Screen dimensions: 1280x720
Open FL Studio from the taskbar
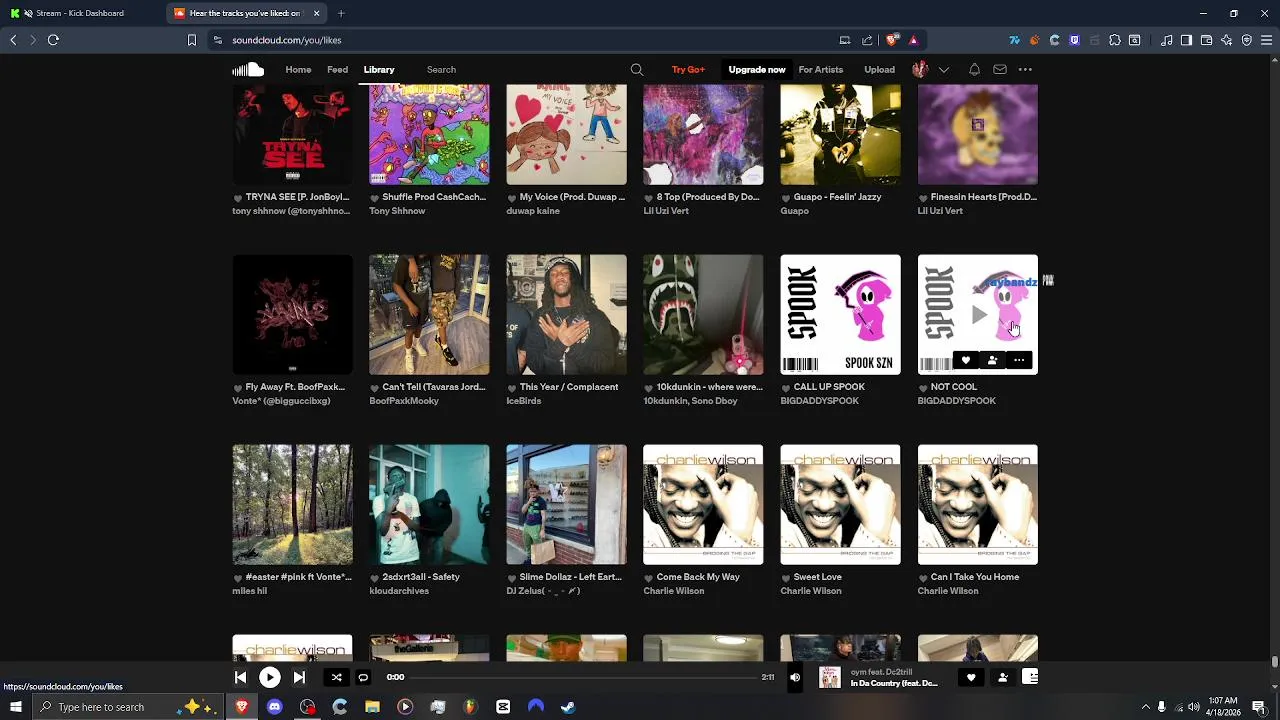(x=470, y=707)
